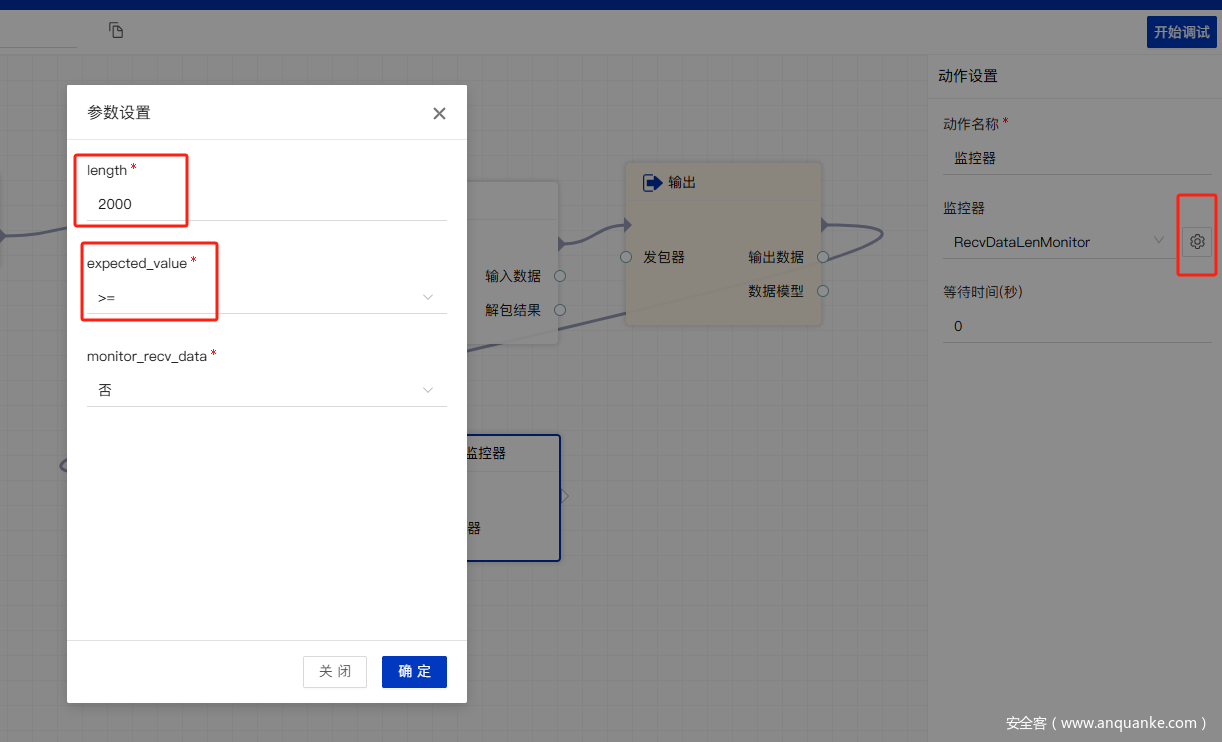
Task: Click the length input field
Action: 266,204
